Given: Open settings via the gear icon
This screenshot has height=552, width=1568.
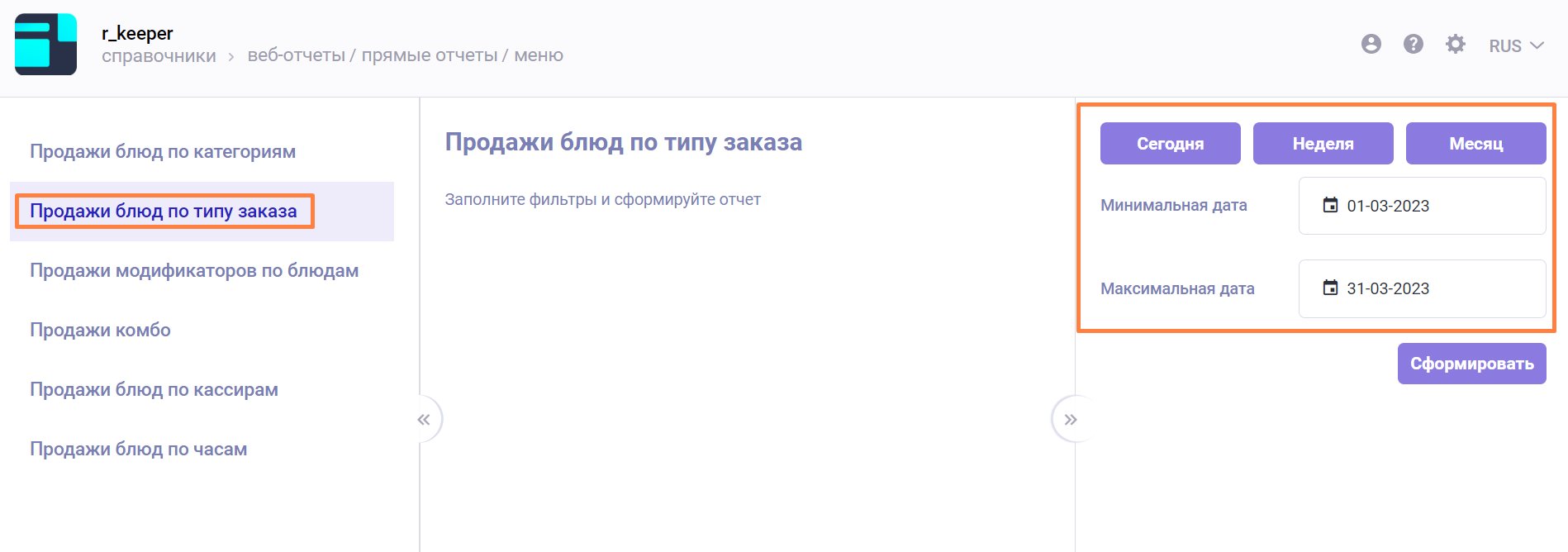Looking at the screenshot, I should click(x=1455, y=45).
